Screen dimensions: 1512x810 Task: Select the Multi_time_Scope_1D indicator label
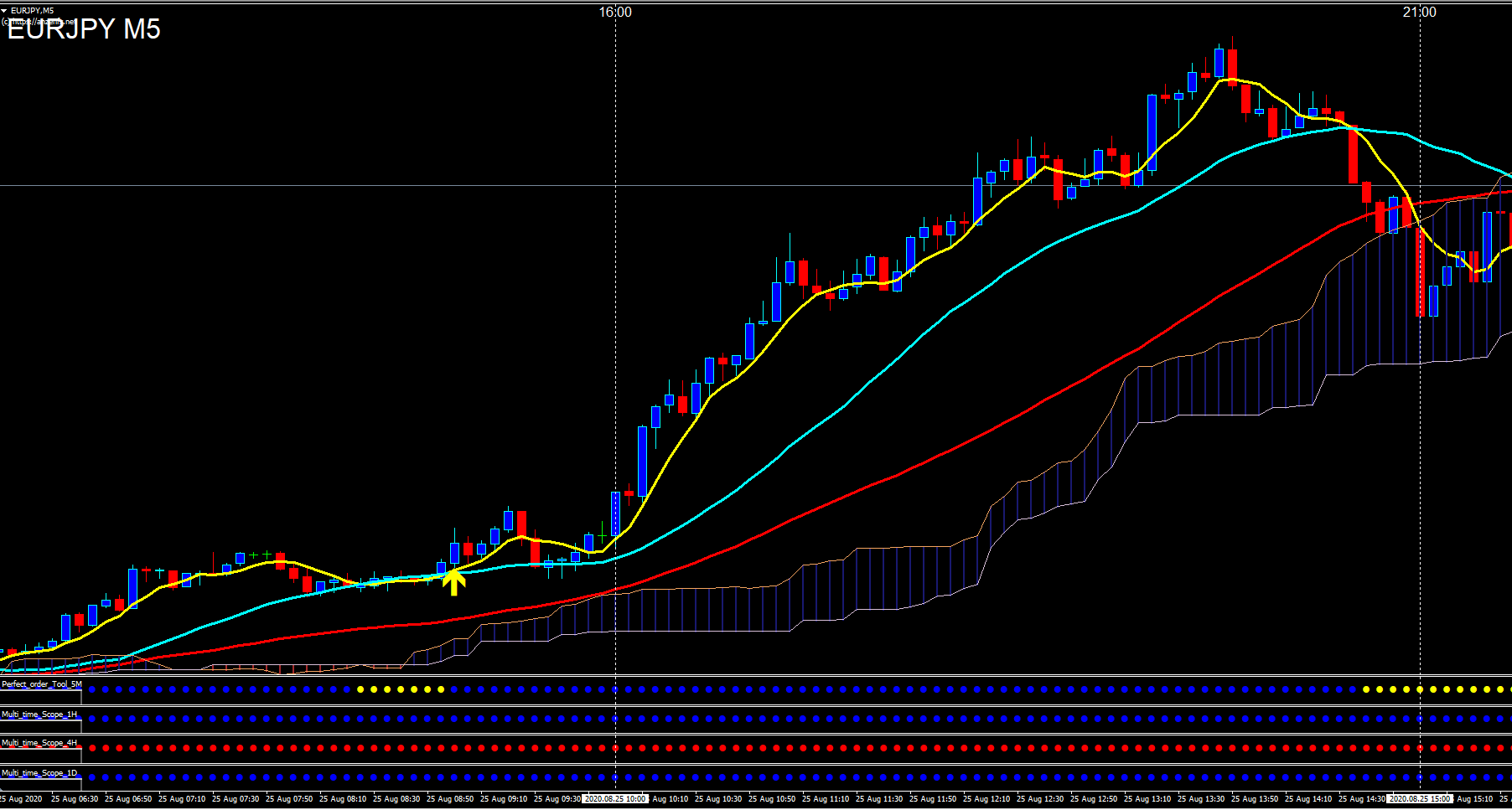39,773
